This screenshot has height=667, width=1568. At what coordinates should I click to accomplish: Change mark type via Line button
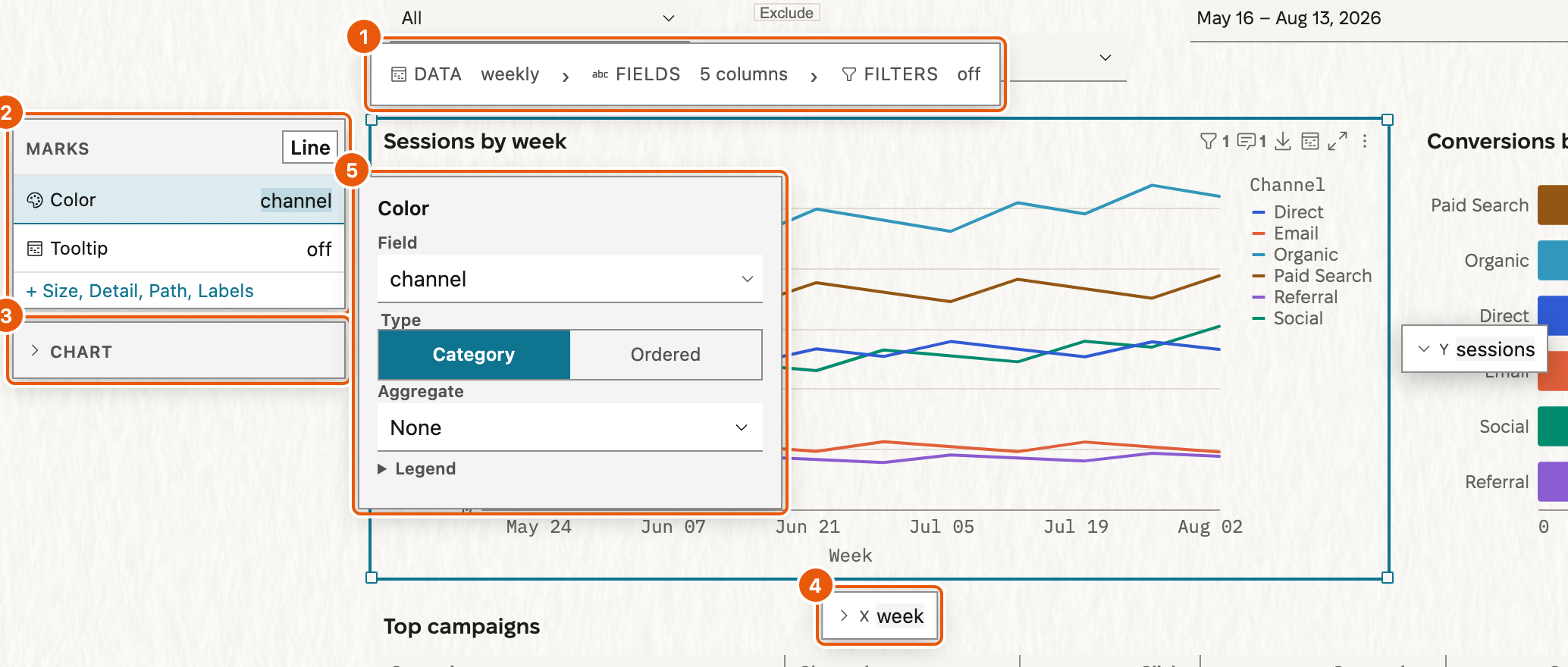(310, 148)
